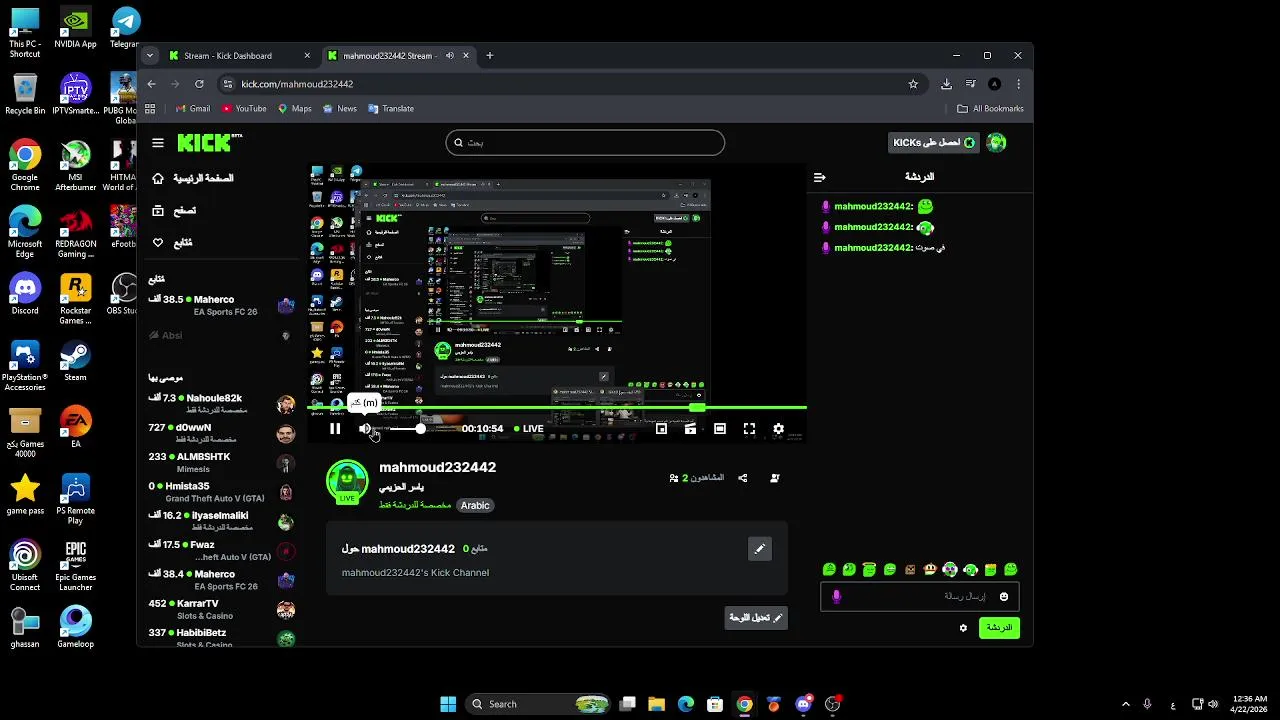
Task: Open the emoji picker in chat input
Action: point(1004,597)
